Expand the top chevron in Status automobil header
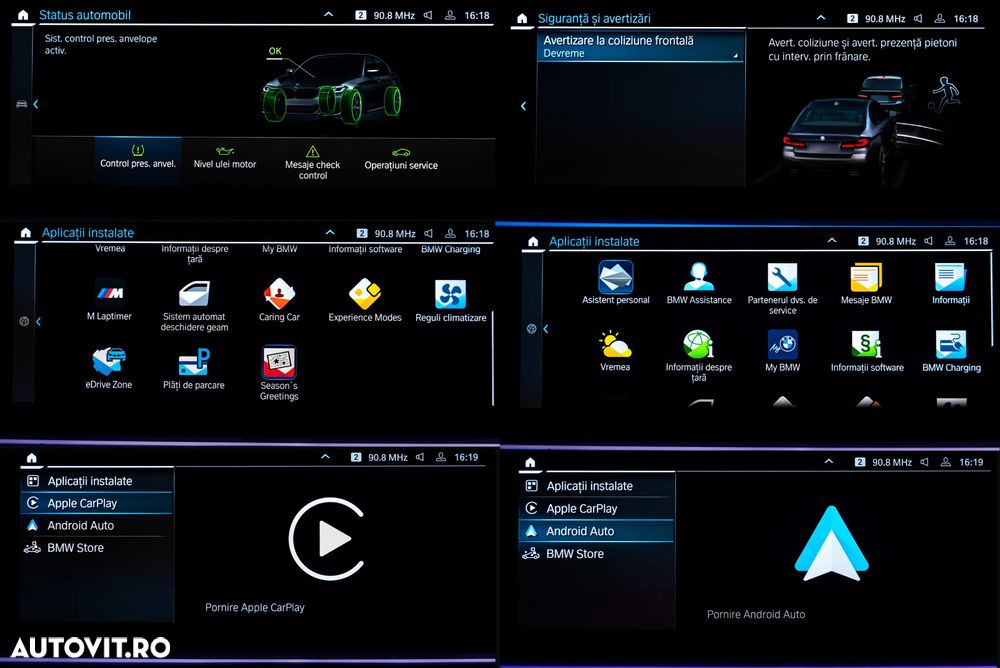The height and width of the screenshot is (668, 1000). point(328,13)
